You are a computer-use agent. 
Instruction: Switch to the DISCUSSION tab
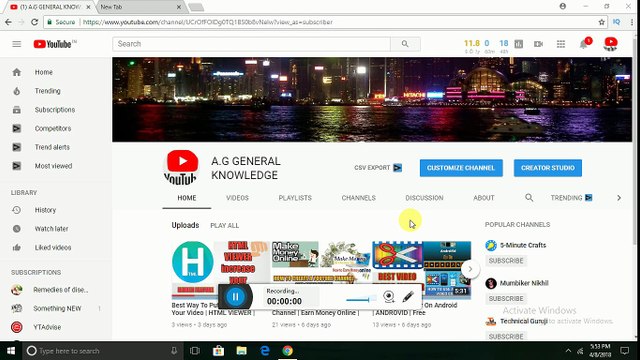pos(424,198)
